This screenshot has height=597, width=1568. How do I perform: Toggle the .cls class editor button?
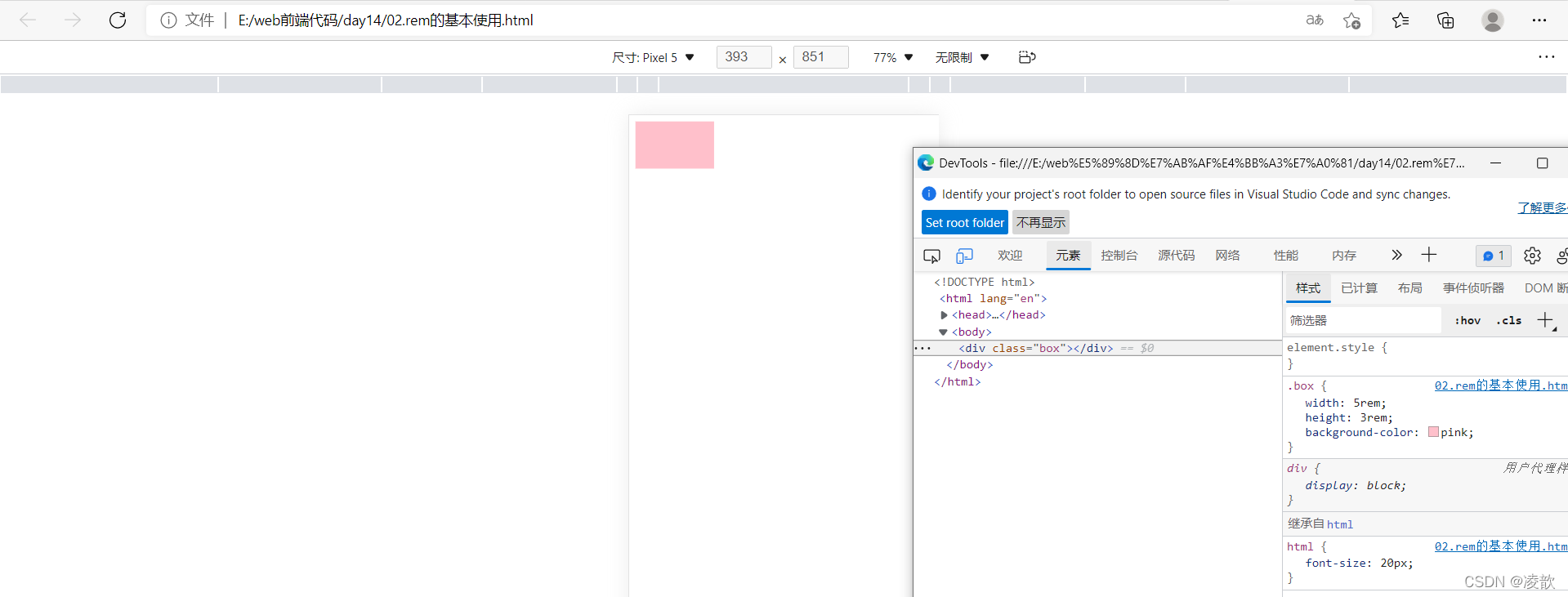[x=1508, y=320]
